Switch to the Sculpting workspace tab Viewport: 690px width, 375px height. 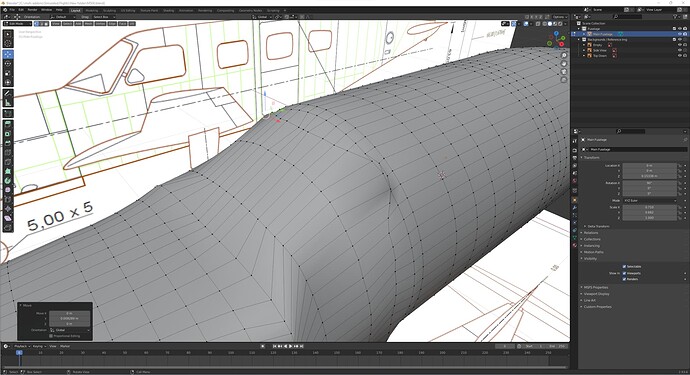[x=110, y=10]
